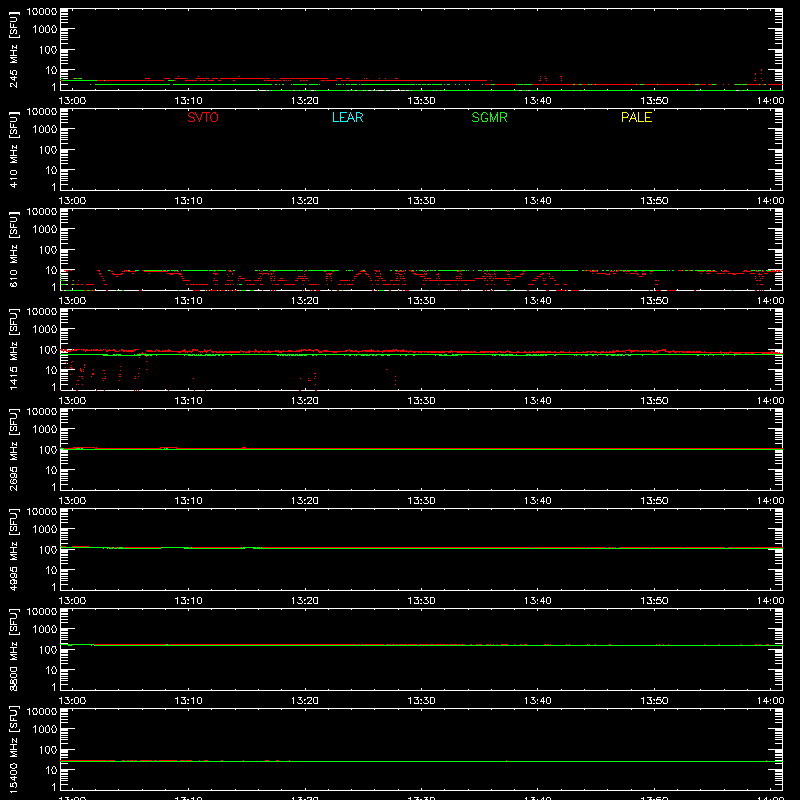The width and height of the screenshot is (800, 800).
Task: Click 13:10 time label under 4995 MHz panel
Action: pyautogui.click(x=188, y=601)
